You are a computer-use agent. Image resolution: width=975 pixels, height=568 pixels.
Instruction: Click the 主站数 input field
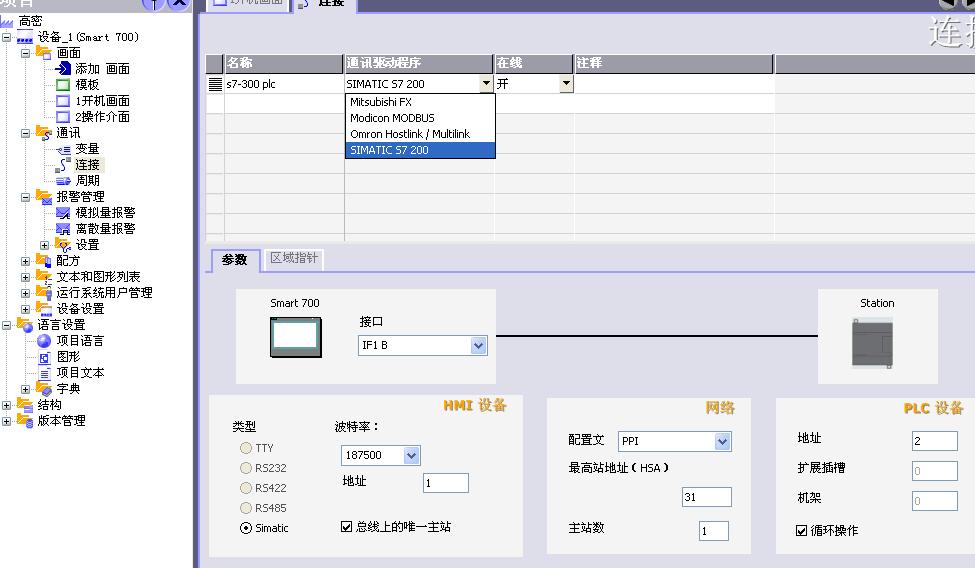(x=714, y=531)
